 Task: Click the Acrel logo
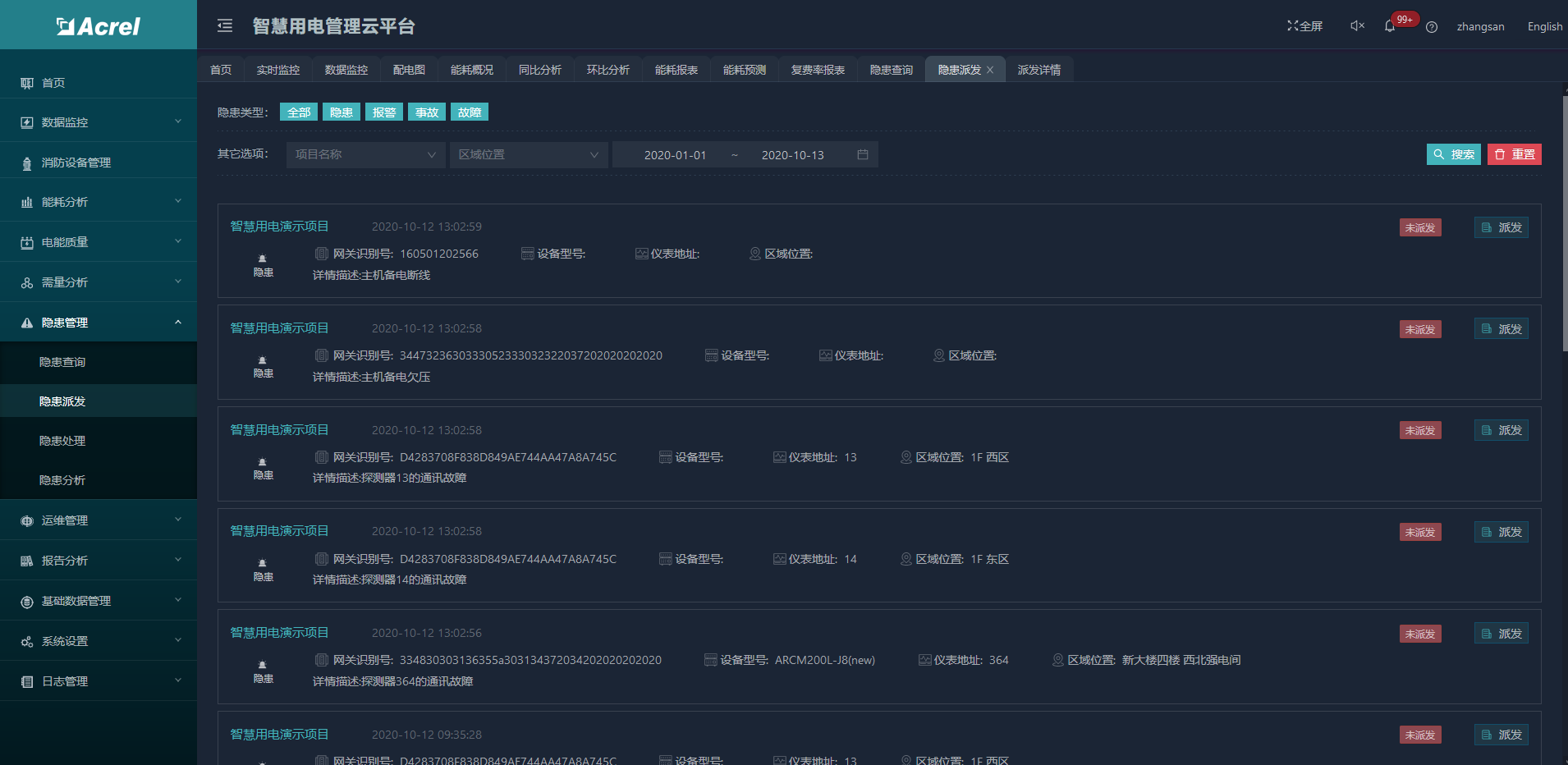coord(99,26)
